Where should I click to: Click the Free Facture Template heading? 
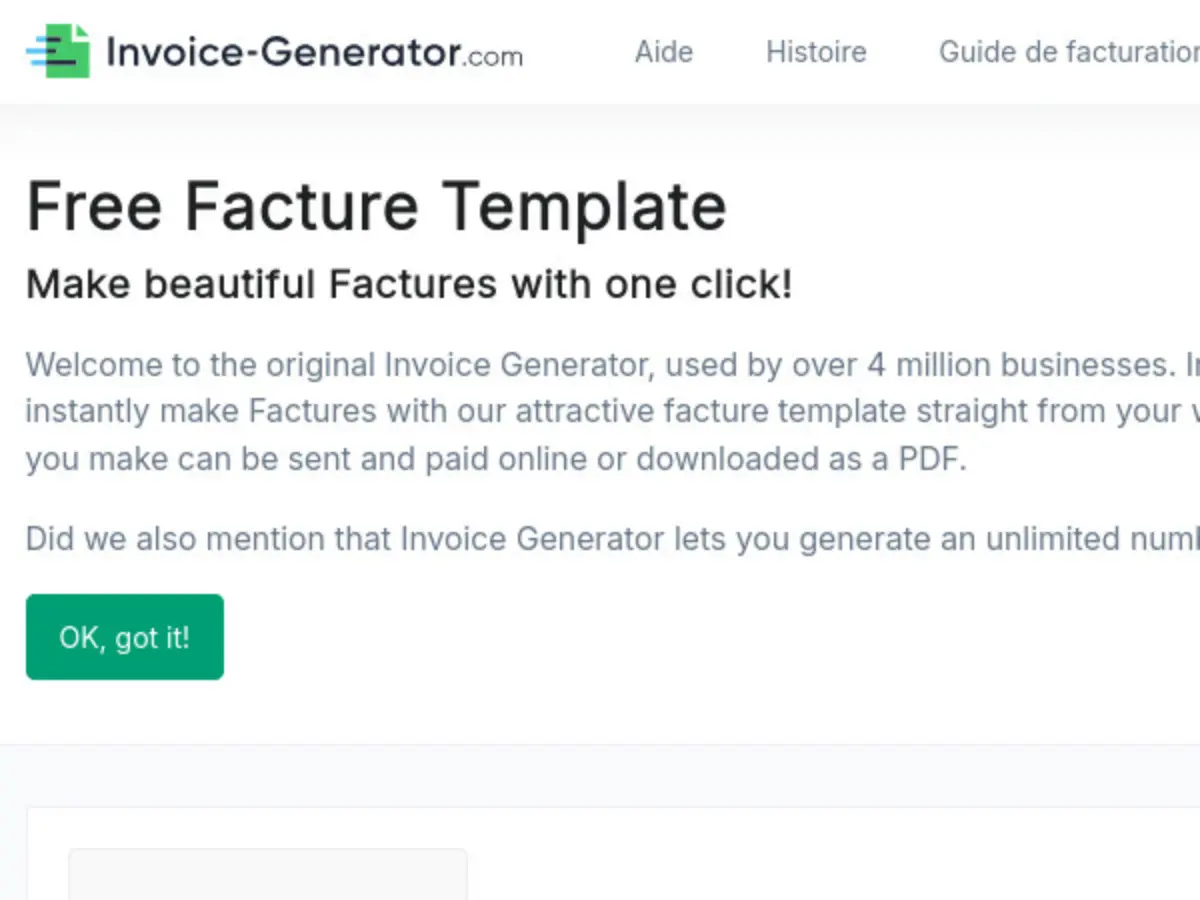click(377, 206)
